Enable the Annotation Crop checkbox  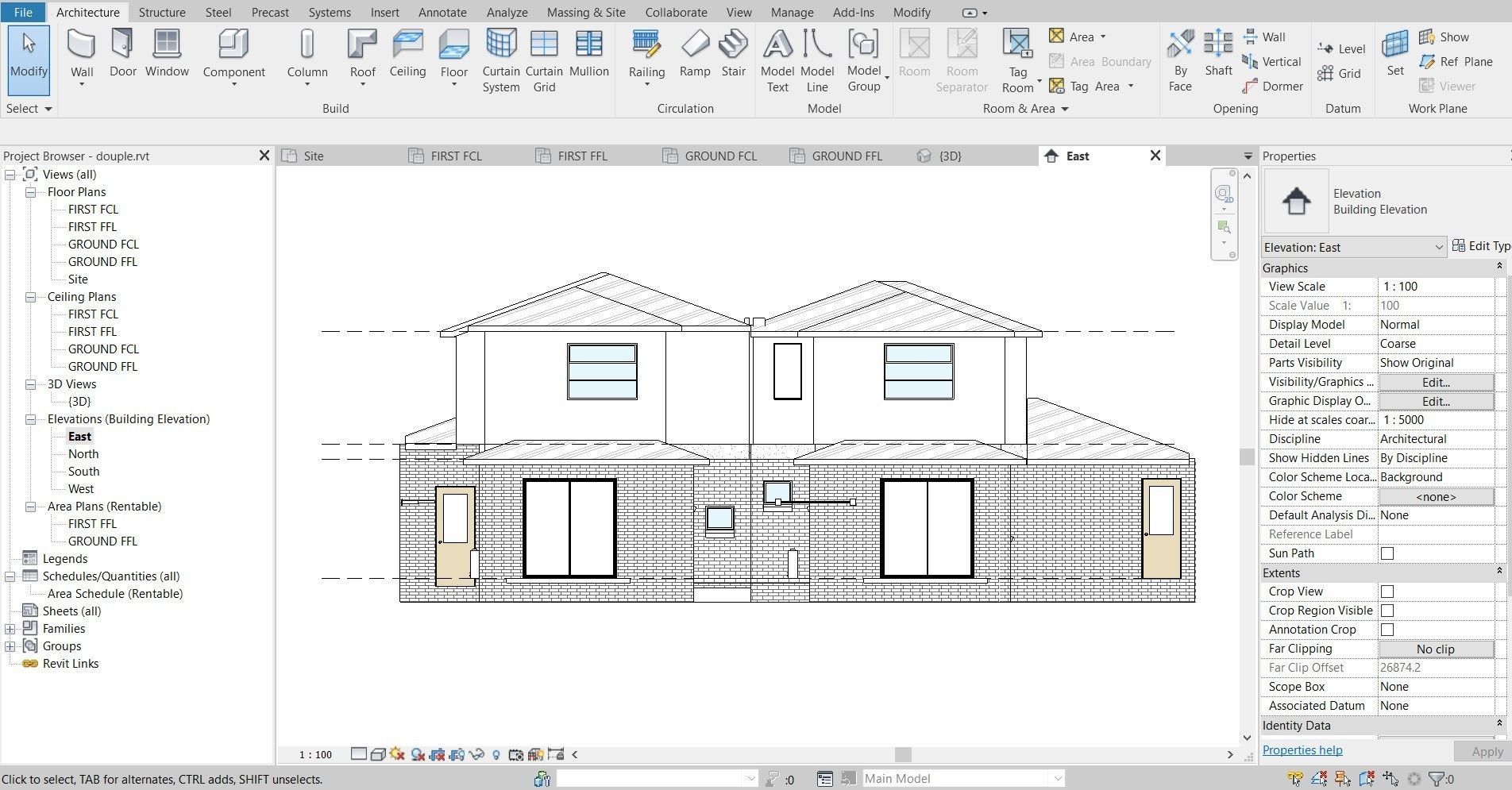1387,630
